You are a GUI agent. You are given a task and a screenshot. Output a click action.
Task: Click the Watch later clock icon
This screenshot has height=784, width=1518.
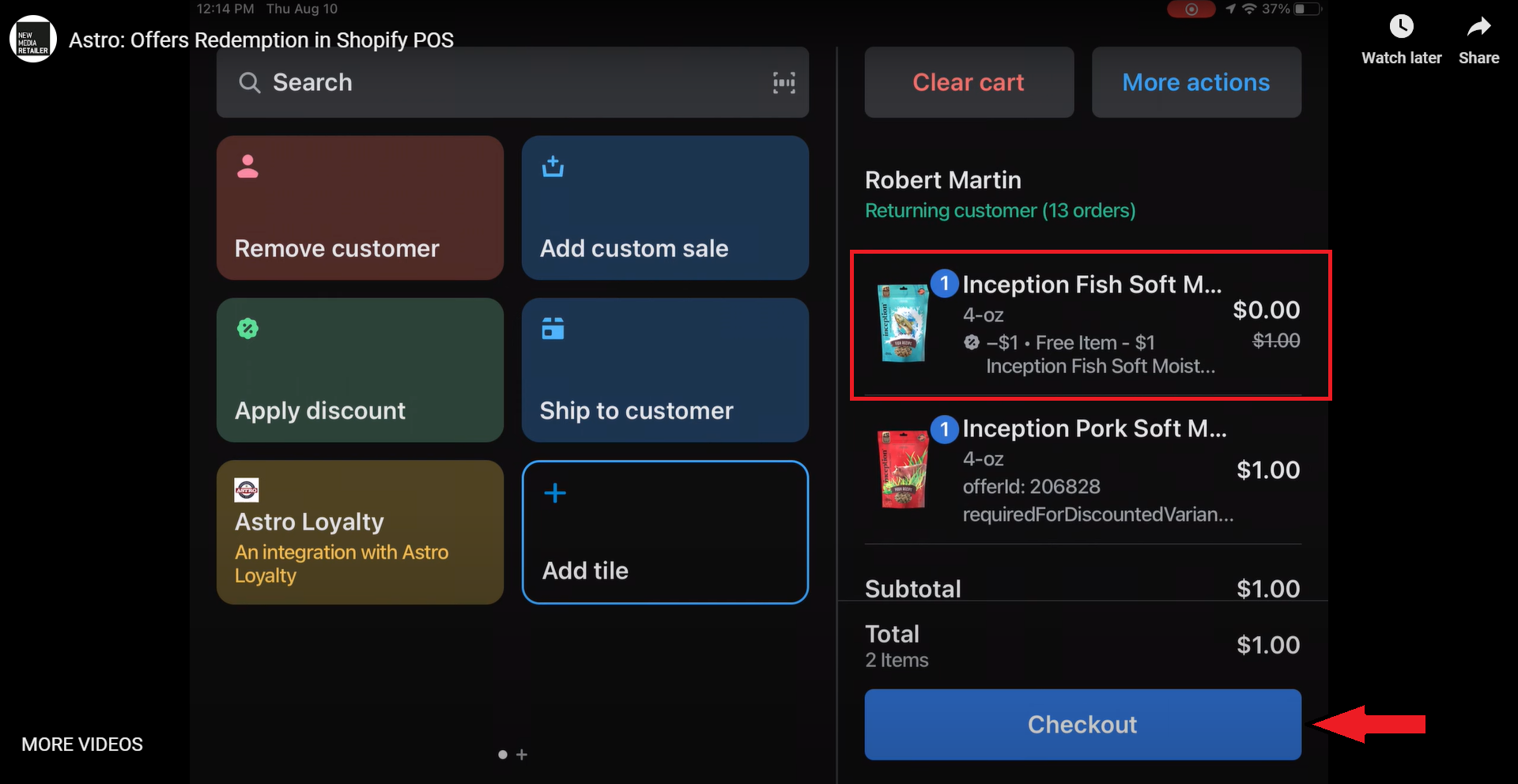(x=1401, y=27)
